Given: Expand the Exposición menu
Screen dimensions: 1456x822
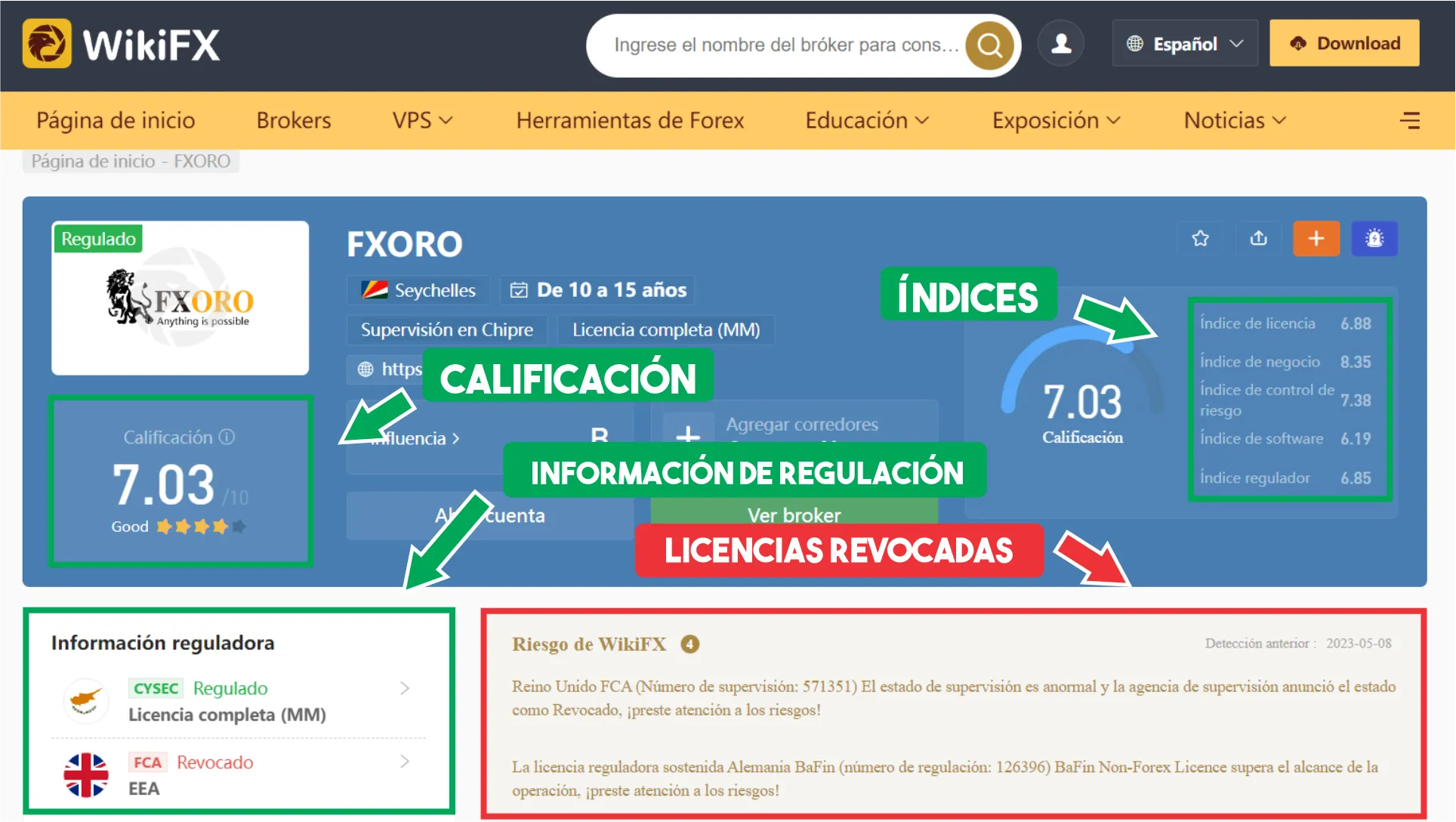Looking at the screenshot, I should 1056,120.
